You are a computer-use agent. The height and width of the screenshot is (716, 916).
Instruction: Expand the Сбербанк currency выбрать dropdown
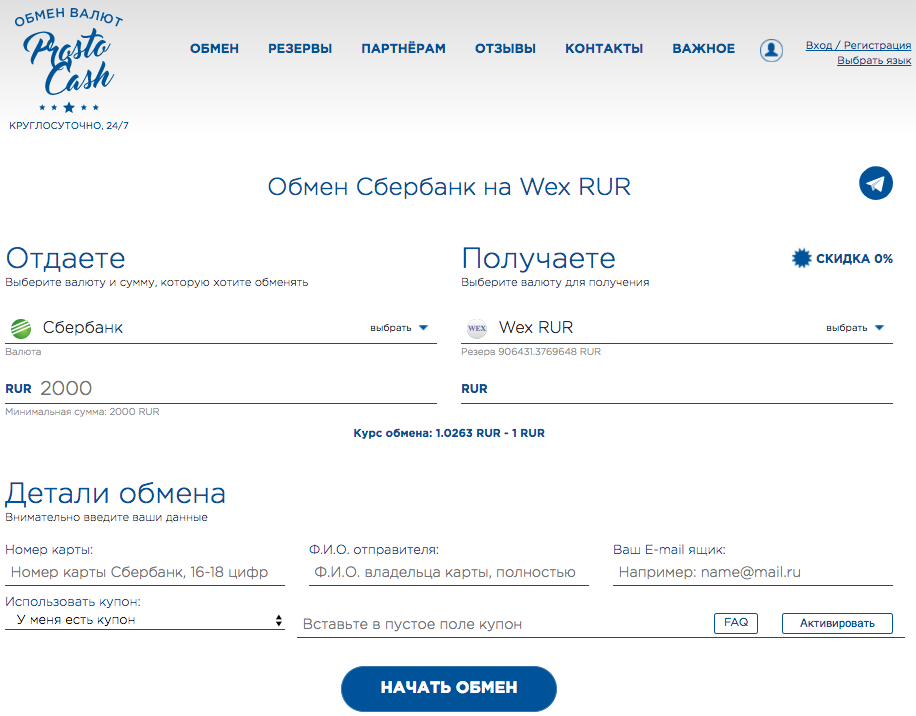(x=399, y=328)
